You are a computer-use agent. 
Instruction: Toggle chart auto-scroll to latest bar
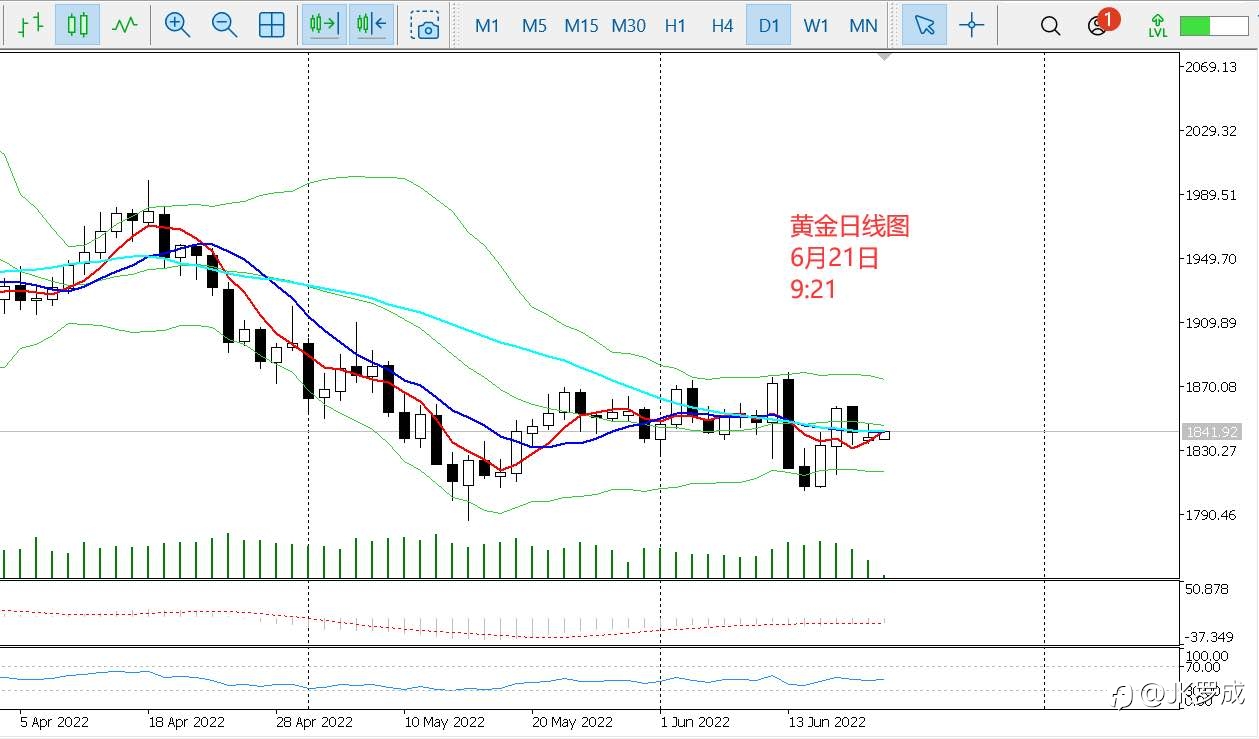click(324, 25)
